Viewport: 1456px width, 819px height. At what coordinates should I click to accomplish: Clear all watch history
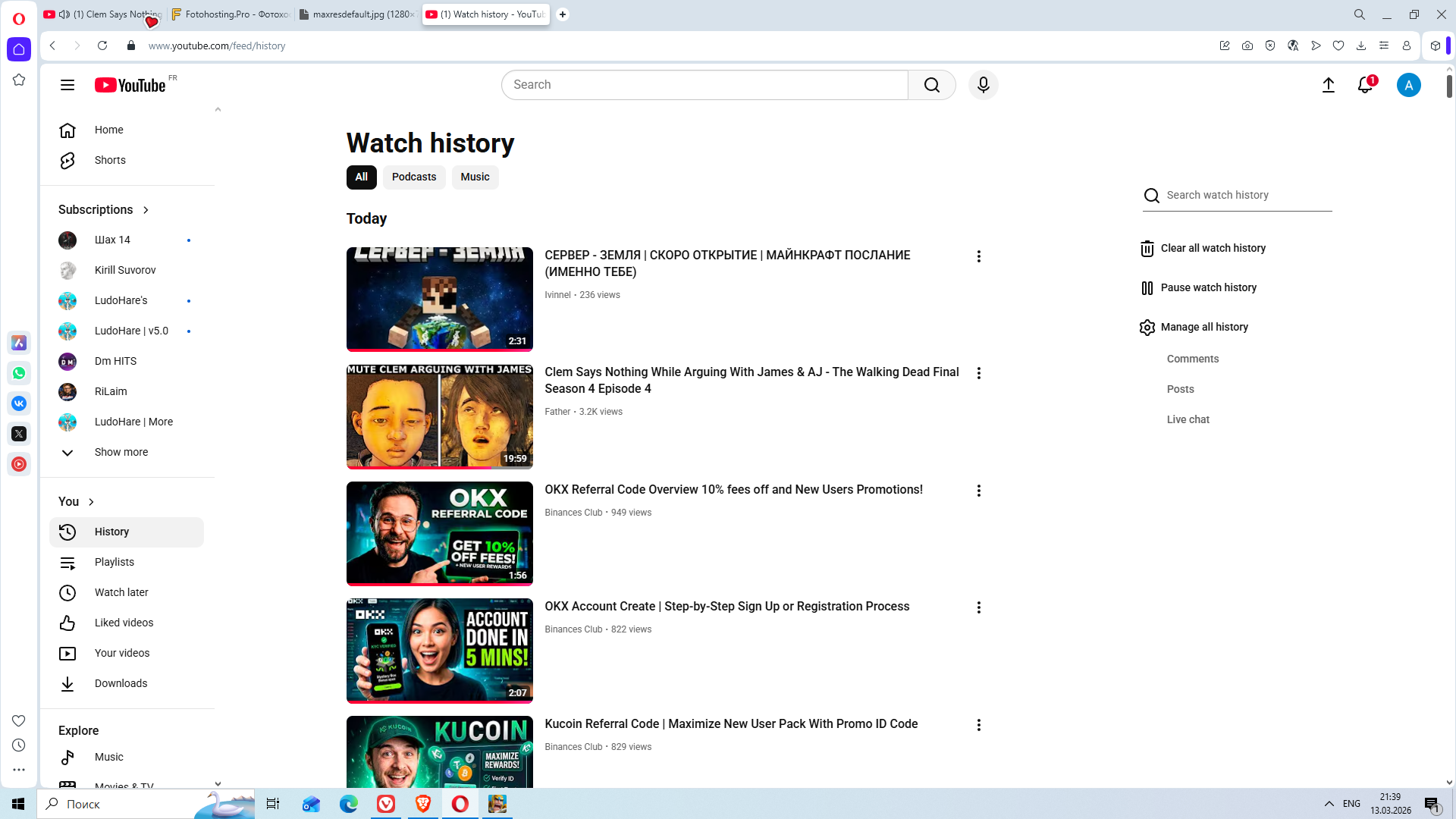click(1212, 248)
